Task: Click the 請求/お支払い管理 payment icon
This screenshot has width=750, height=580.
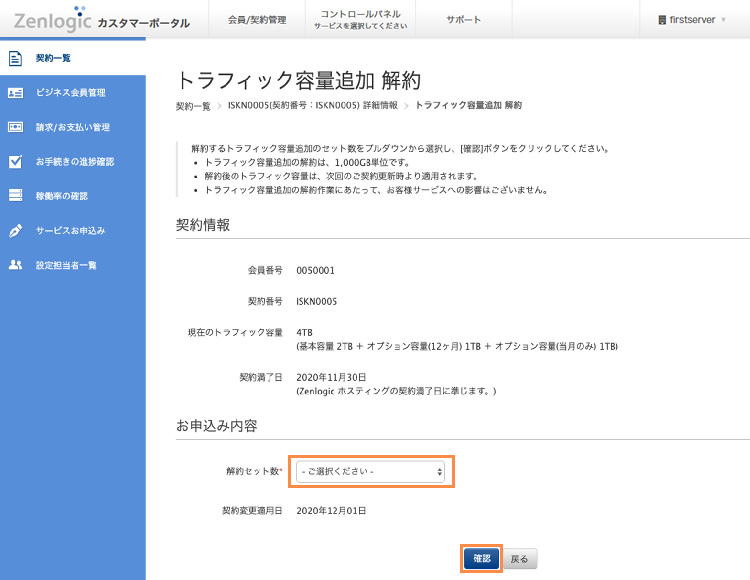Action: click(x=15, y=127)
